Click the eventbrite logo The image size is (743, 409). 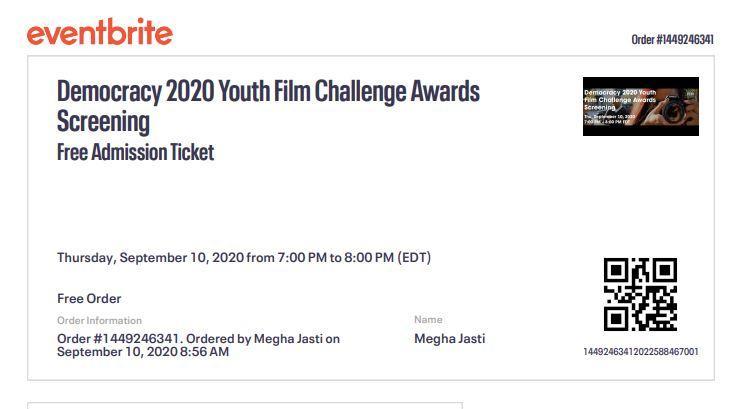100,32
